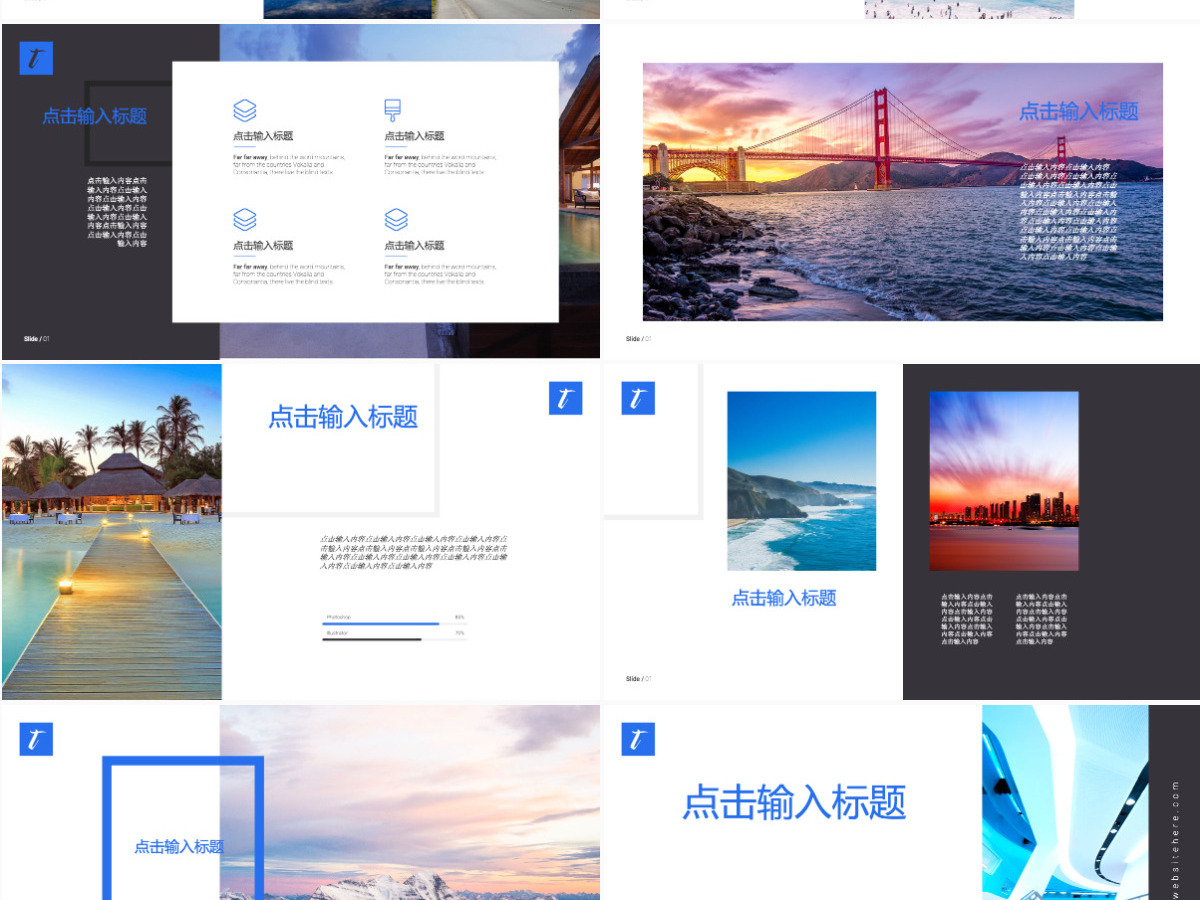Image resolution: width=1200 pixels, height=900 pixels.
Task: Click the 'Far far away' paragraph under the paint roller heading
Action: click(x=440, y=164)
